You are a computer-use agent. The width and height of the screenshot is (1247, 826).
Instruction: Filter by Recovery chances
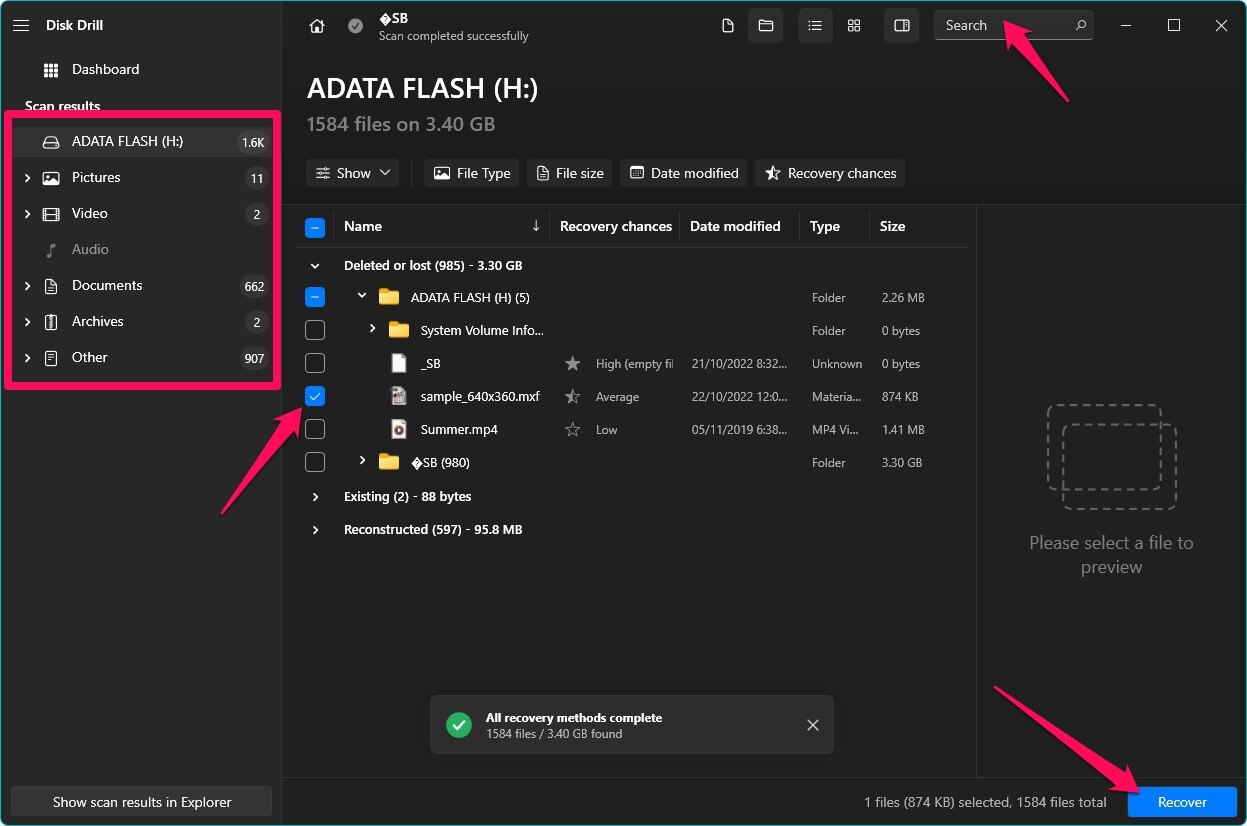[830, 173]
